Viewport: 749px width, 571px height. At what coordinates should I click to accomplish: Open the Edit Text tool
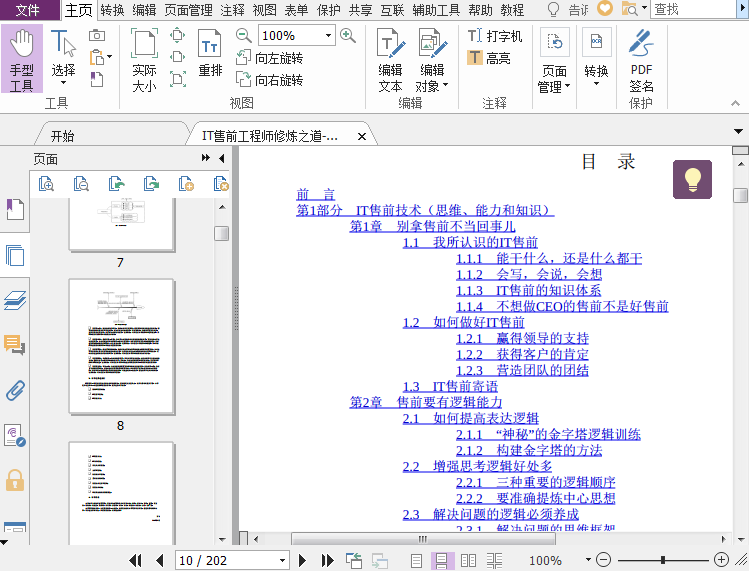(390, 60)
